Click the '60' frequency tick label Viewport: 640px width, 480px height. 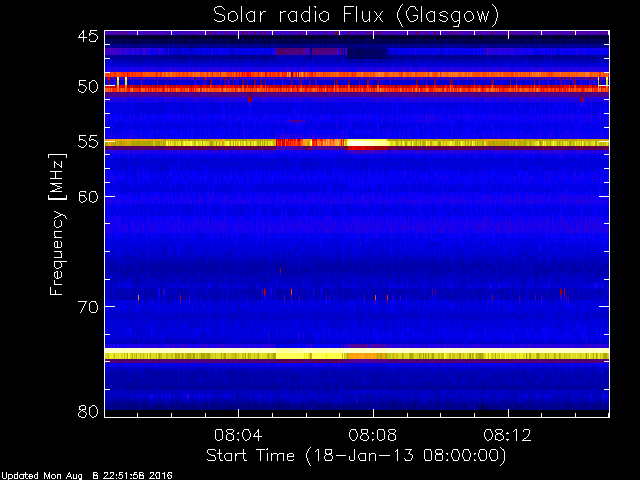[88, 197]
